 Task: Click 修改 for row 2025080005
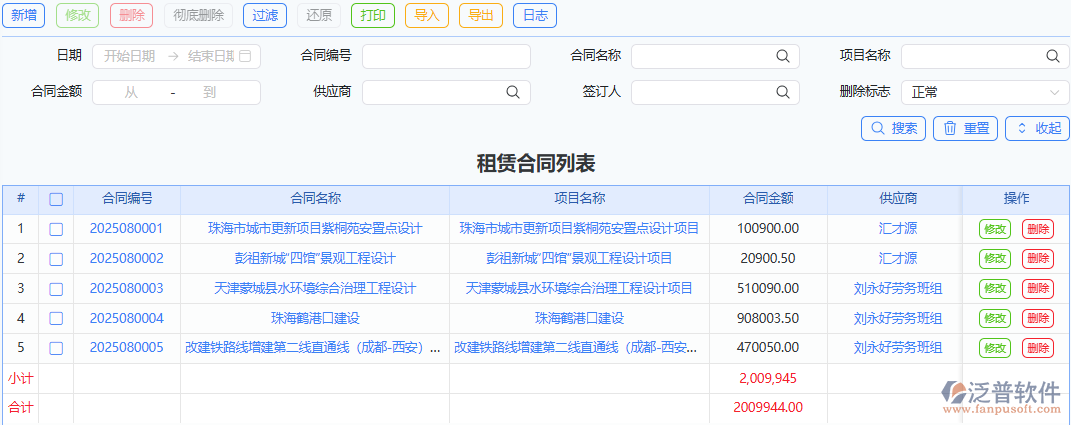click(x=994, y=348)
